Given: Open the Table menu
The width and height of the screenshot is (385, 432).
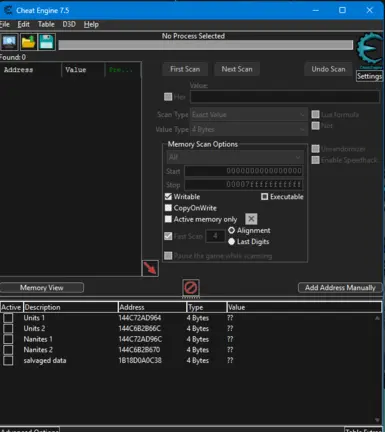Looking at the screenshot, I should coord(46,24).
